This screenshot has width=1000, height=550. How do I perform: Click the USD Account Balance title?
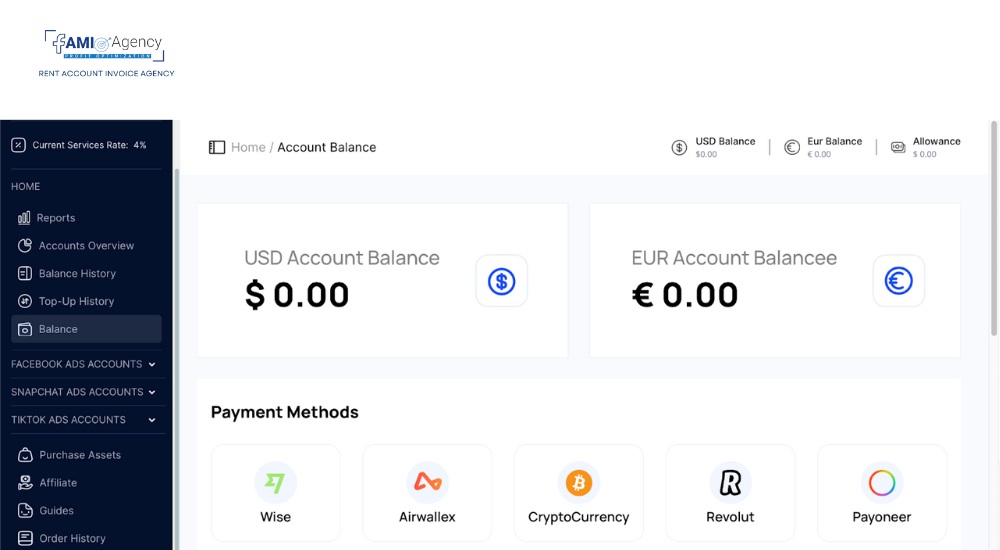tap(342, 258)
